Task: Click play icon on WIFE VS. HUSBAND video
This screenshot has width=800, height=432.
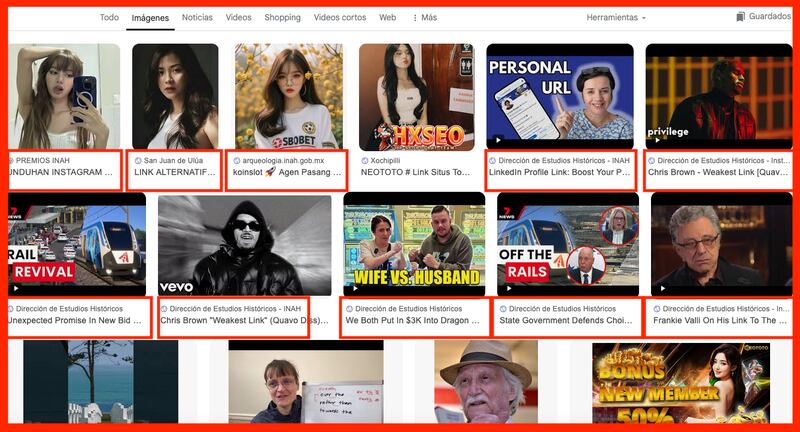Action: pos(355,288)
